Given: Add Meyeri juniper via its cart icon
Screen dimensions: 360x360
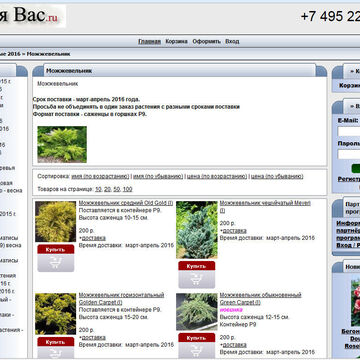Looking at the screenshot, I should [197, 279].
